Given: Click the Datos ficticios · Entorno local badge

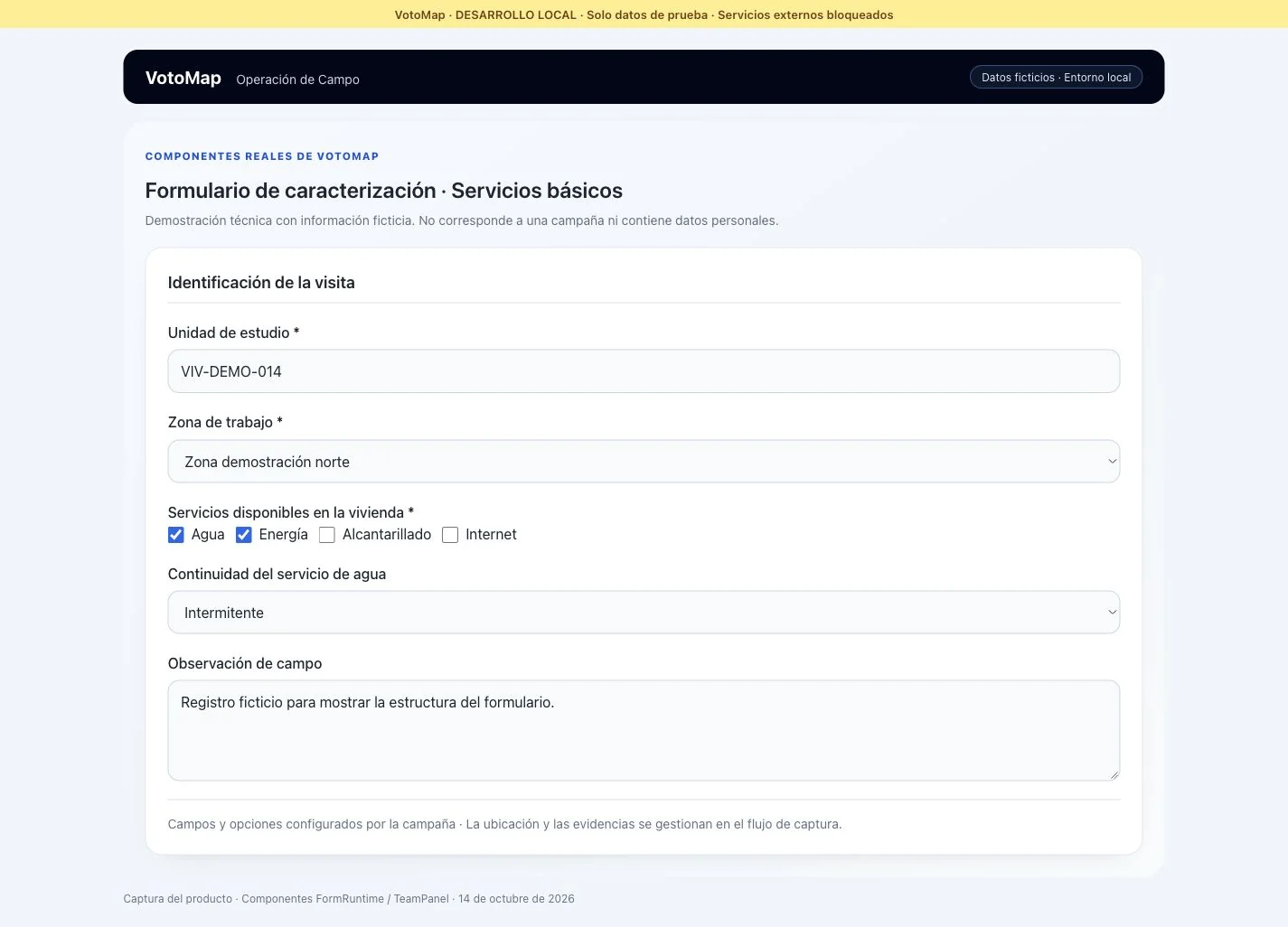Looking at the screenshot, I should point(1056,78).
